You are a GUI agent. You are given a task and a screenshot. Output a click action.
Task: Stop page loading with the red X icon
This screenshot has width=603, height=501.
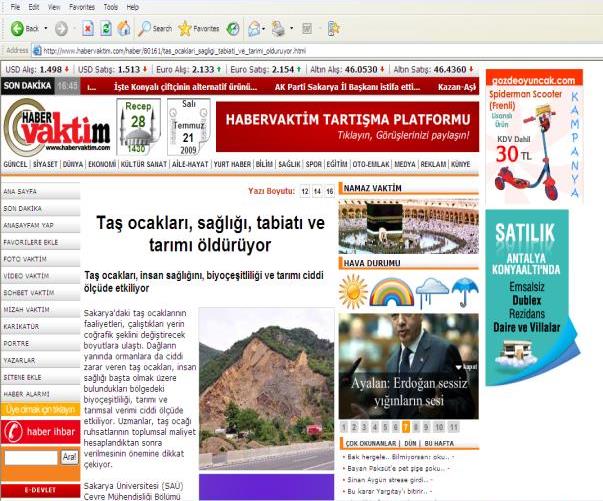click(x=88, y=28)
